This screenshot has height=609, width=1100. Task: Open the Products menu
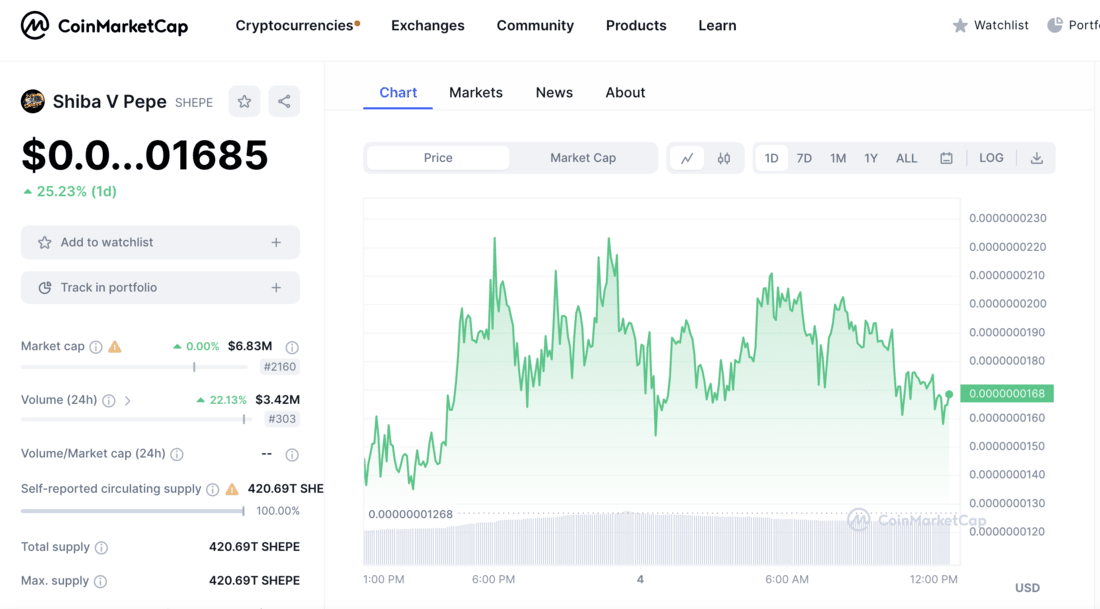pyautogui.click(x=636, y=25)
